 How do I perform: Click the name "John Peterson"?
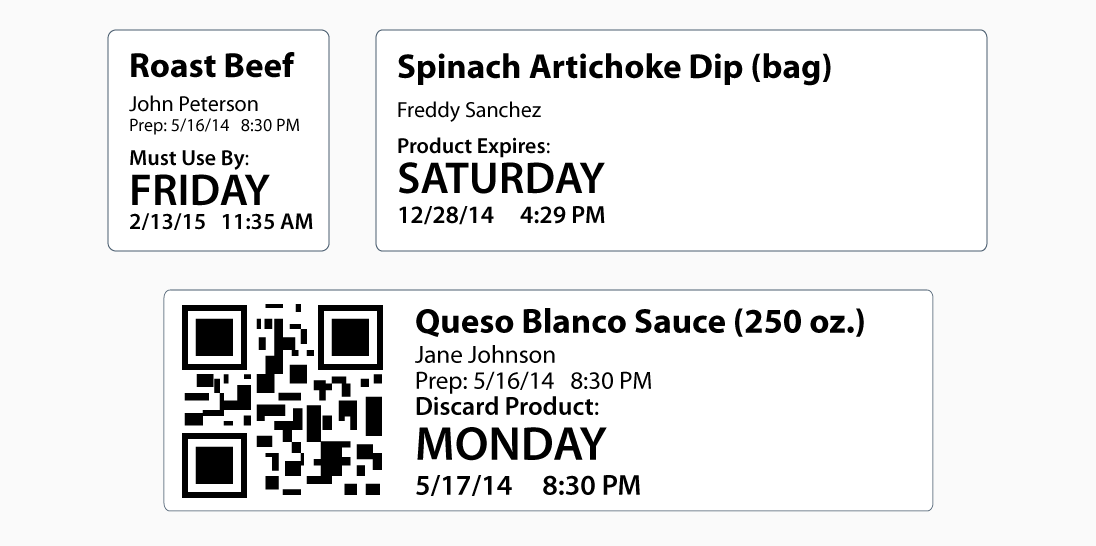coord(194,104)
